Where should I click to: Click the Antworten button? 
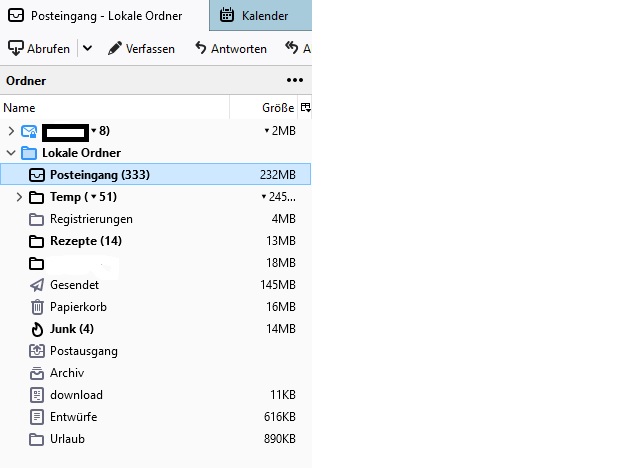(x=231, y=48)
